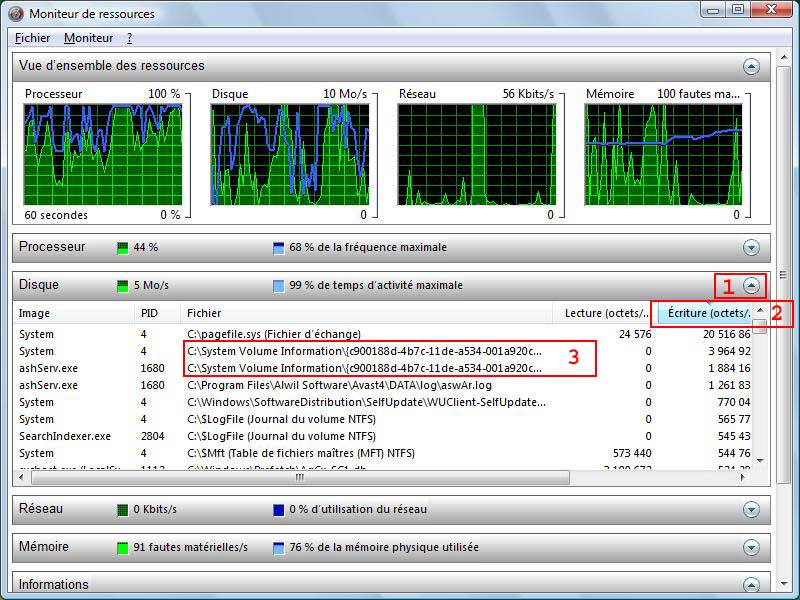The height and width of the screenshot is (600, 800).
Task: Collapse the Vue d'ensemble des ressources section
Action: coord(751,66)
